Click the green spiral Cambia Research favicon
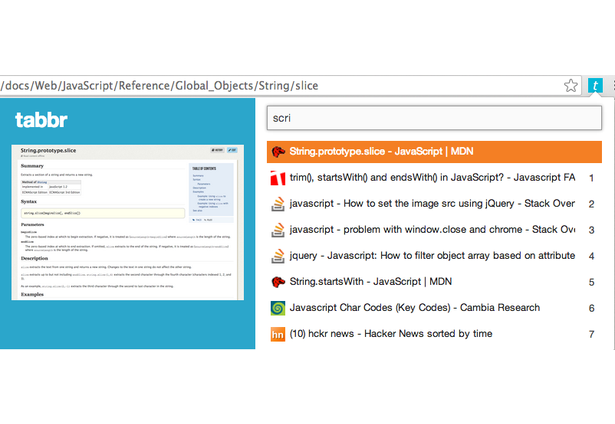The width and height of the screenshot is (615, 424). click(278, 308)
